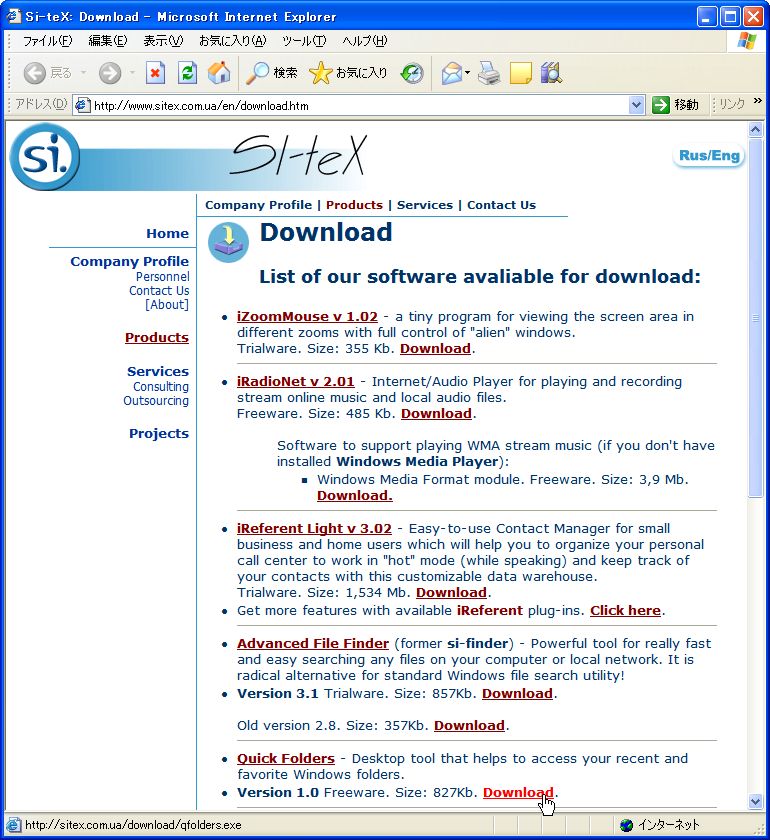Expand the address bar URL dropdown
Viewport: 770px width, 840px height.
(636, 105)
